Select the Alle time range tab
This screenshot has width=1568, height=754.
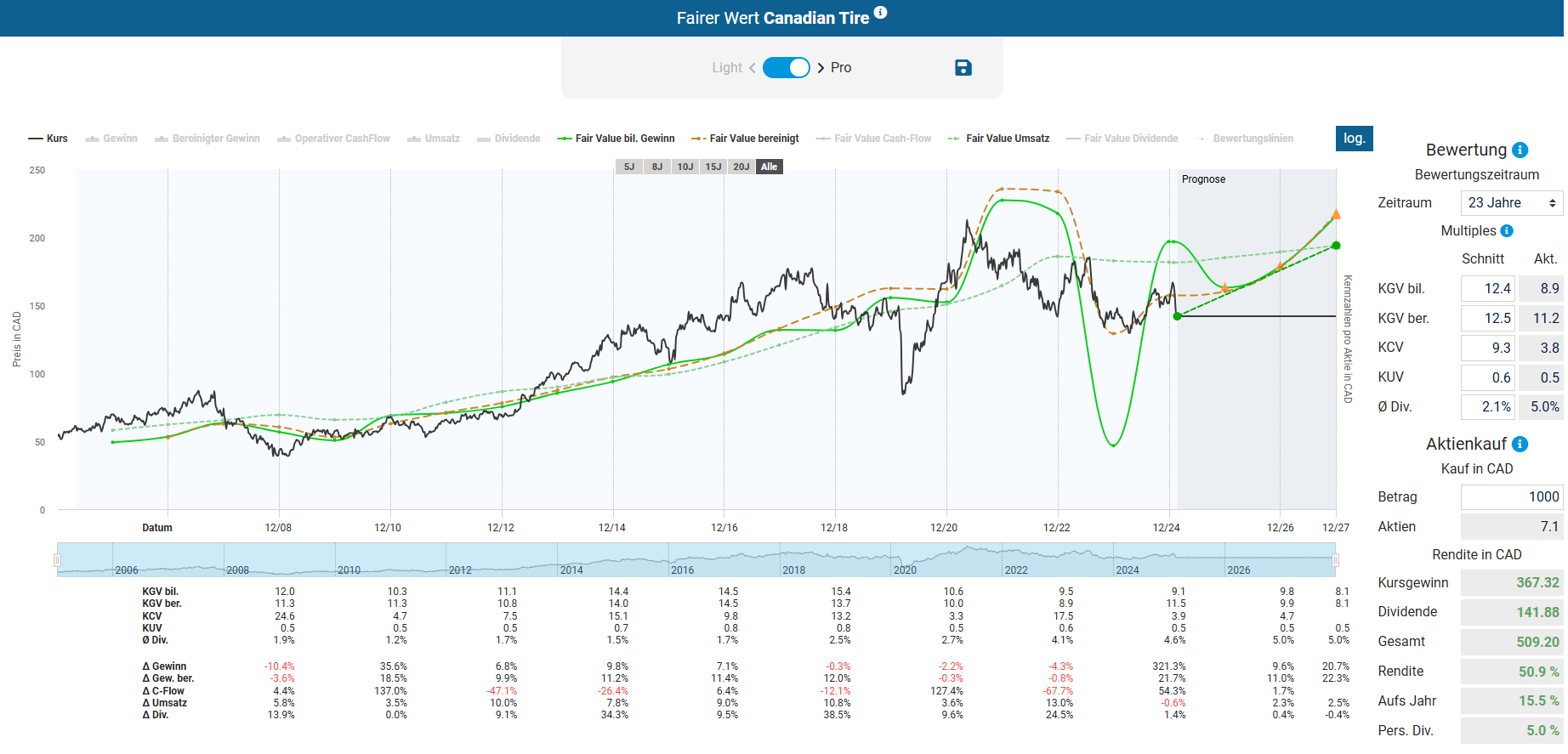769,167
